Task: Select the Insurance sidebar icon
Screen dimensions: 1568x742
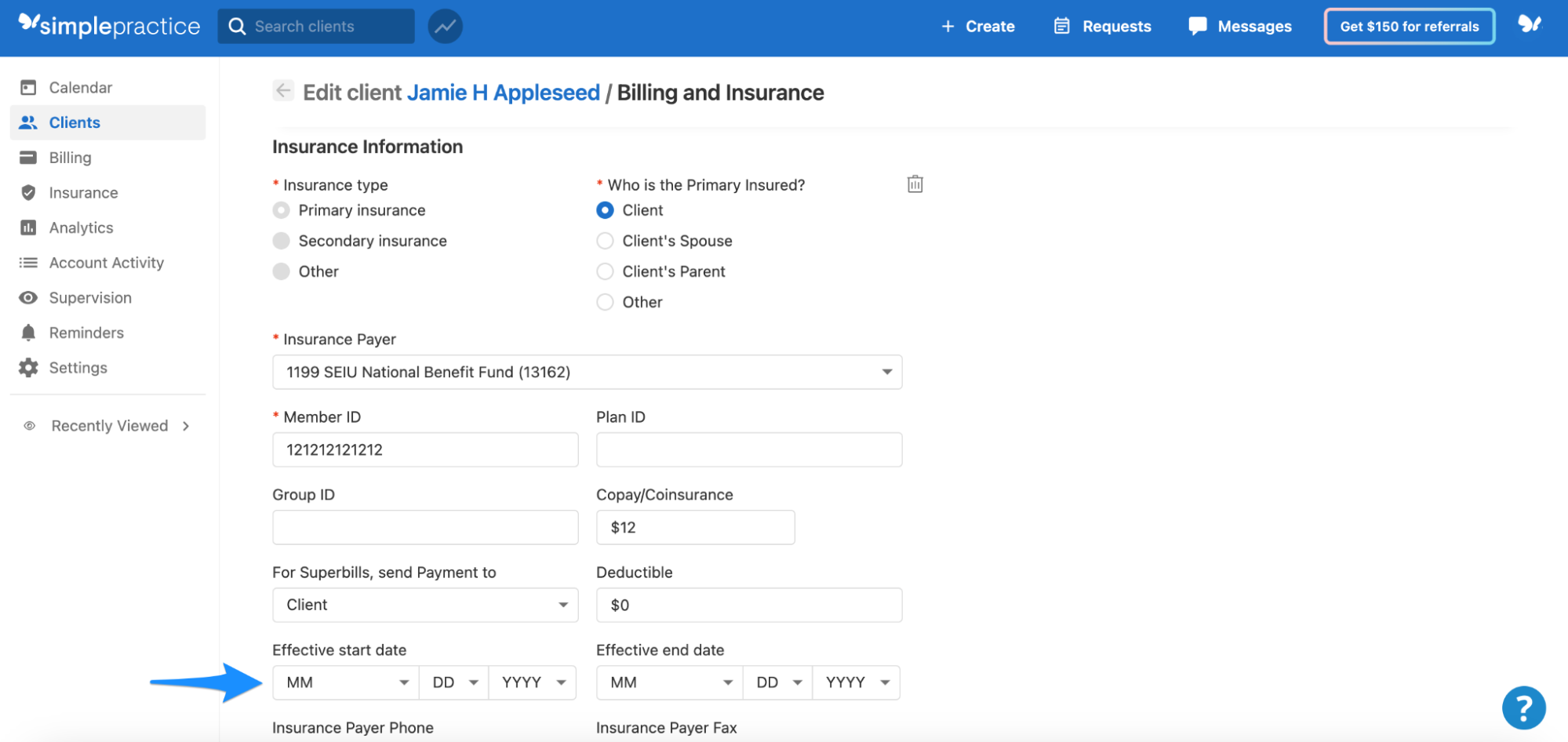Action: click(x=82, y=192)
